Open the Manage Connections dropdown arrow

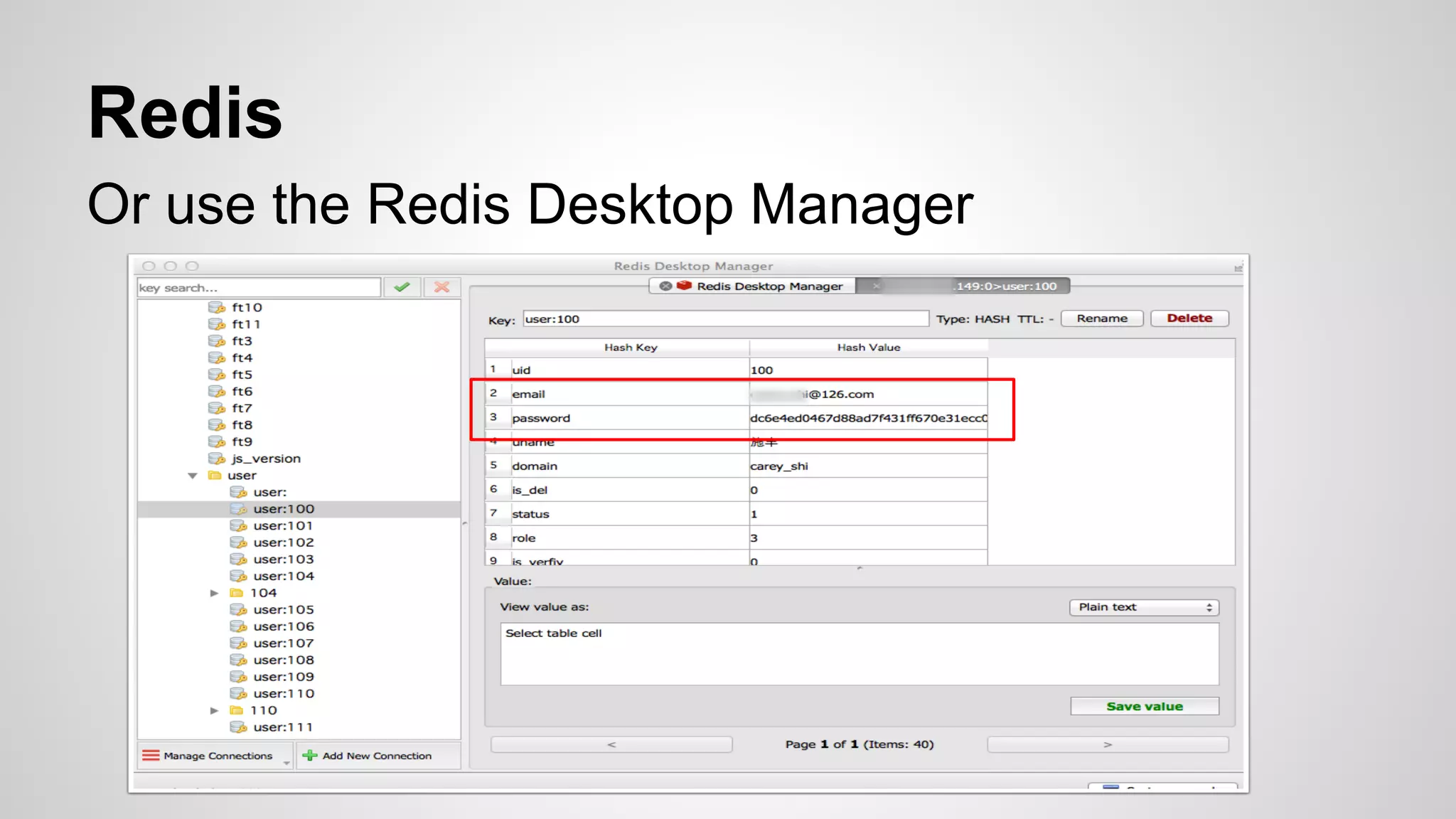tap(287, 763)
